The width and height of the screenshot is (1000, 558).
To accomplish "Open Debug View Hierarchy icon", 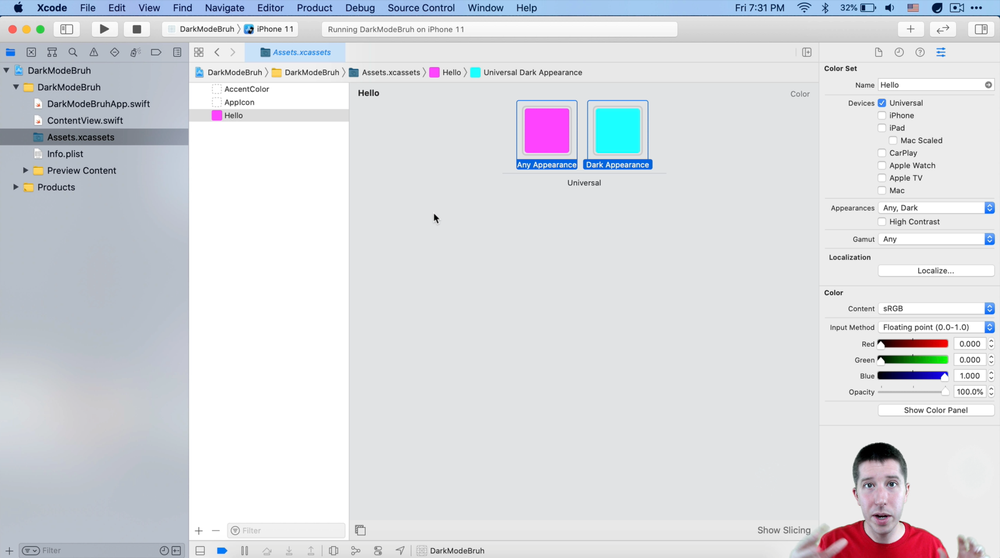I will [x=334, y=550].
